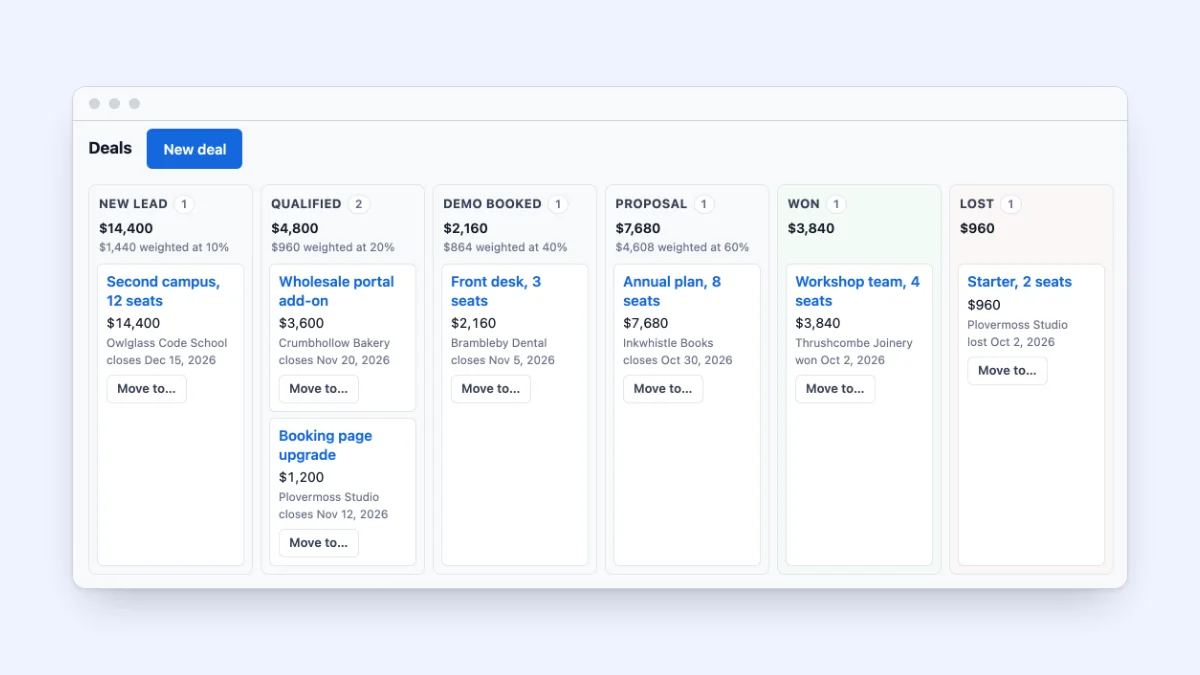Viewport: 1200px width, 675px height.
Task: Click the Thrushcombe Joinery company name
Action: (x=854, y=343)
